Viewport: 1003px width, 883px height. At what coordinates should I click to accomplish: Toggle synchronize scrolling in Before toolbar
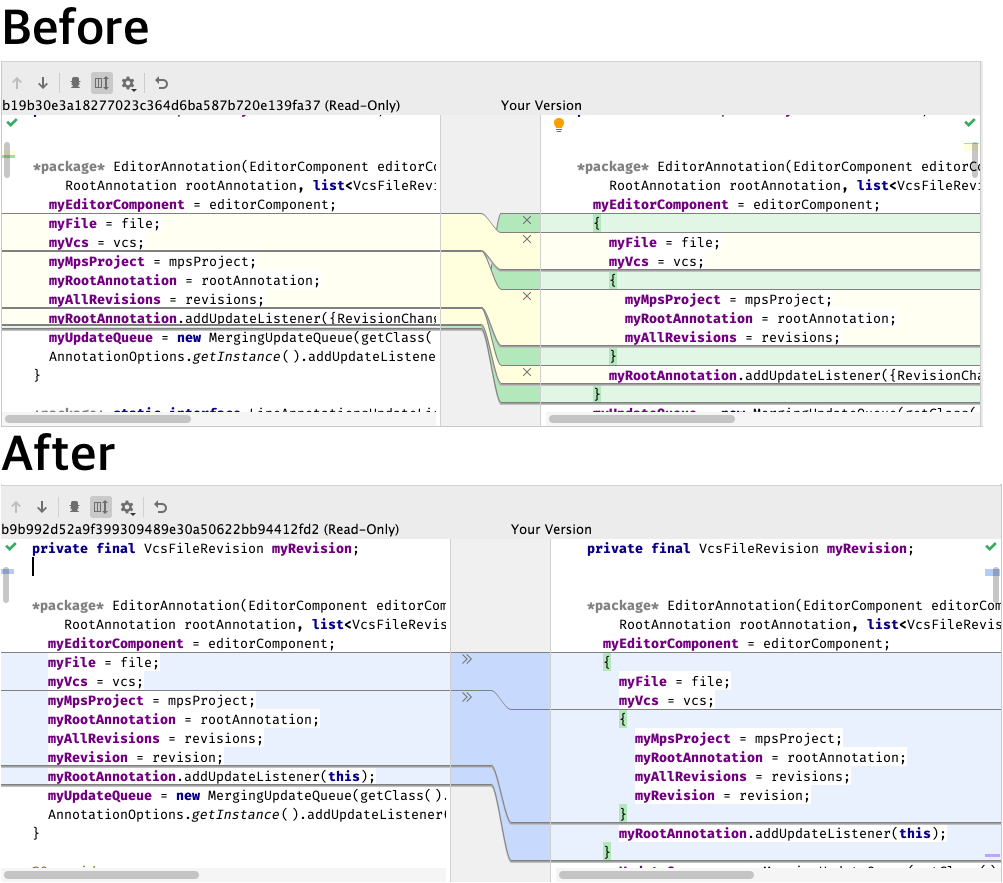pos(101,83)
